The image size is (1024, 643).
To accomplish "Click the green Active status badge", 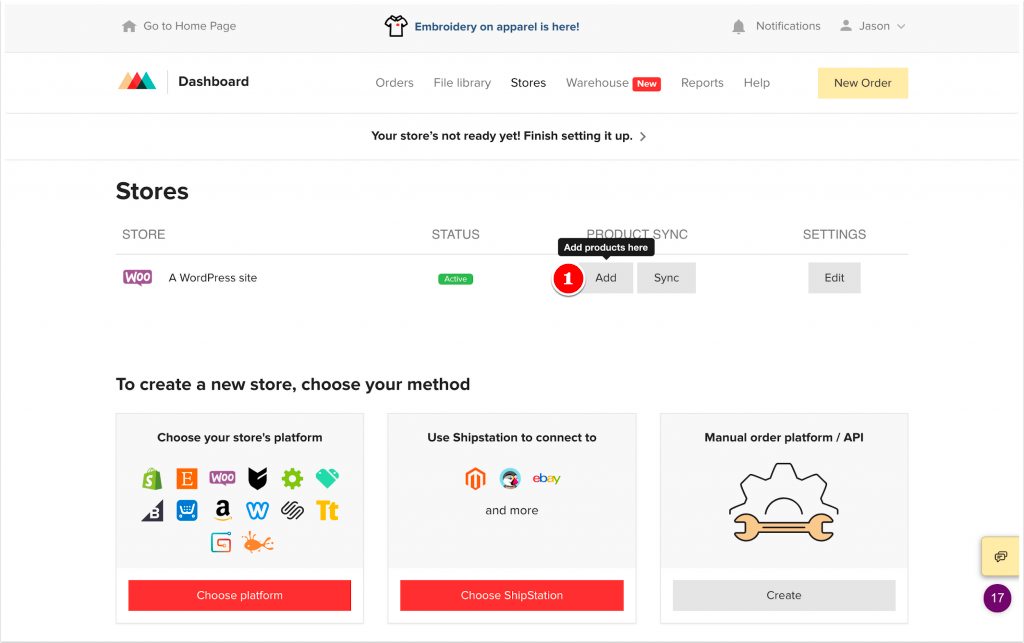I will tap(455, 279).
